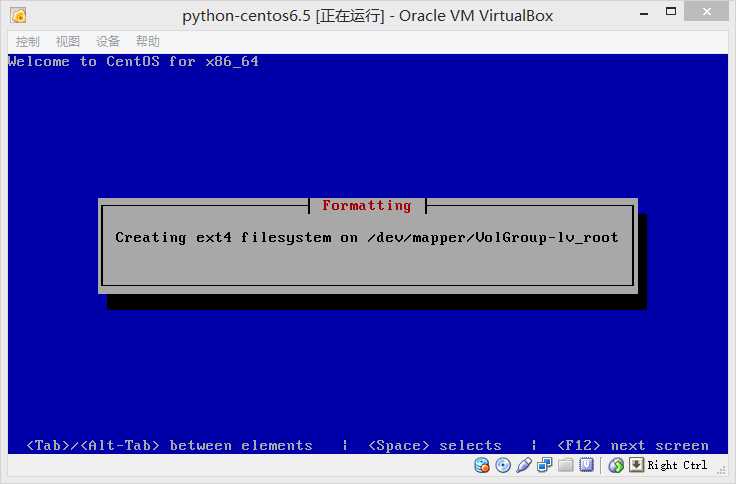This screenshot has height=484, width=736.
Task: Click the hard disk activity status icon
Action: pos(482,465)
